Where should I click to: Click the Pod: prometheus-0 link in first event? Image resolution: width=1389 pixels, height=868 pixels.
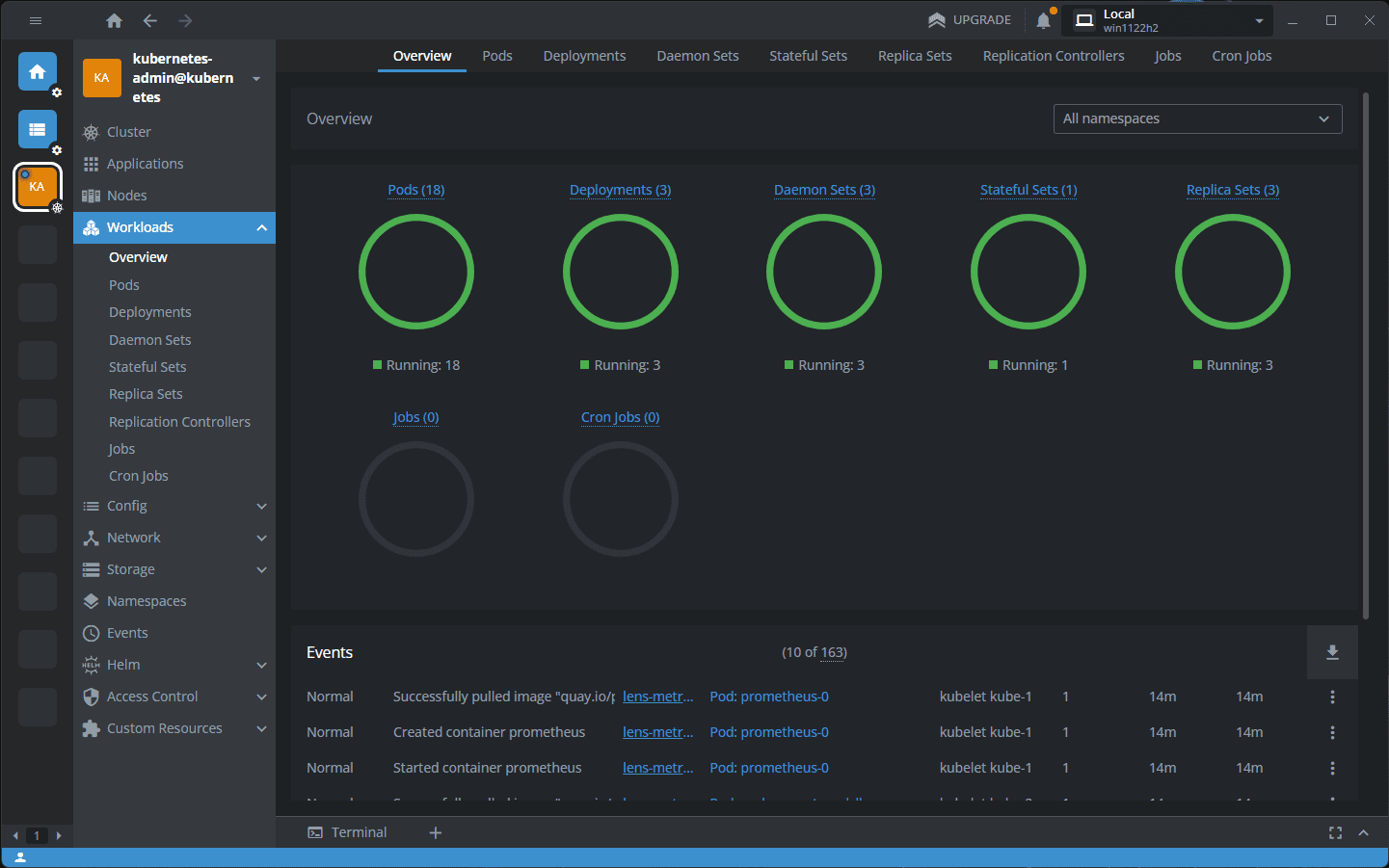pos(768,697)
